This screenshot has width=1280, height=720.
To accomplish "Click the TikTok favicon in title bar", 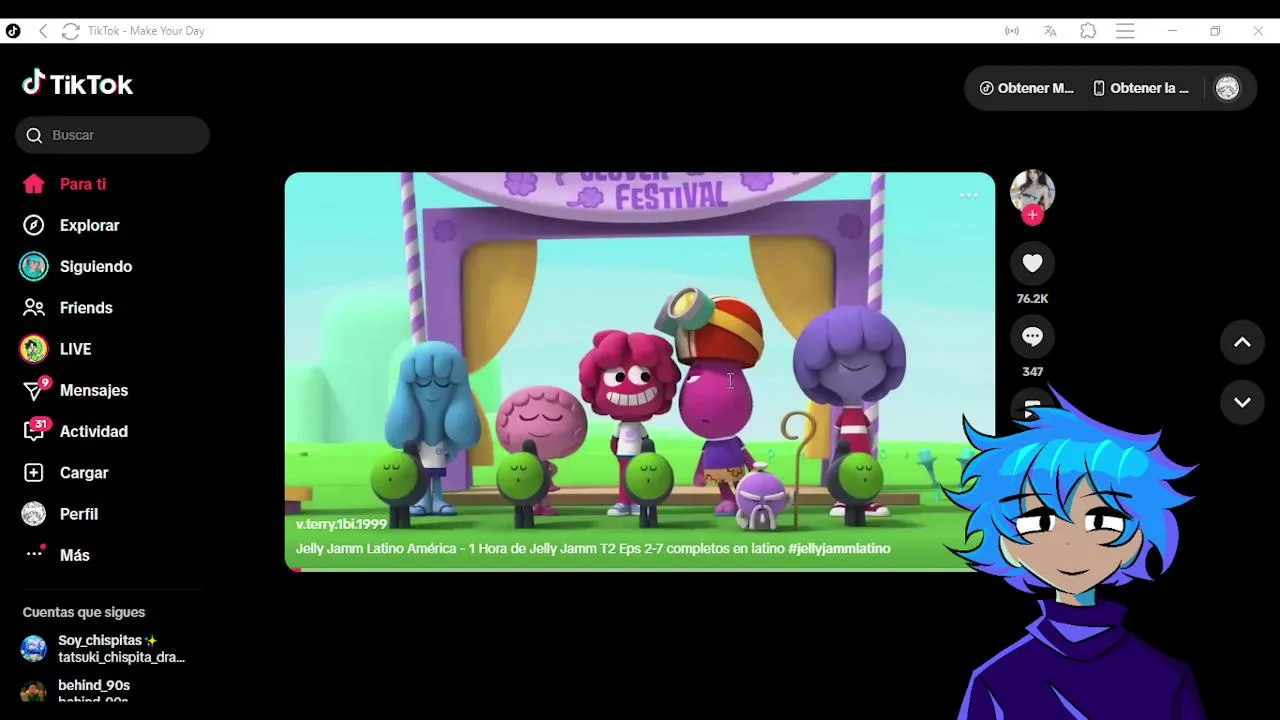I will tap(12, 31).
